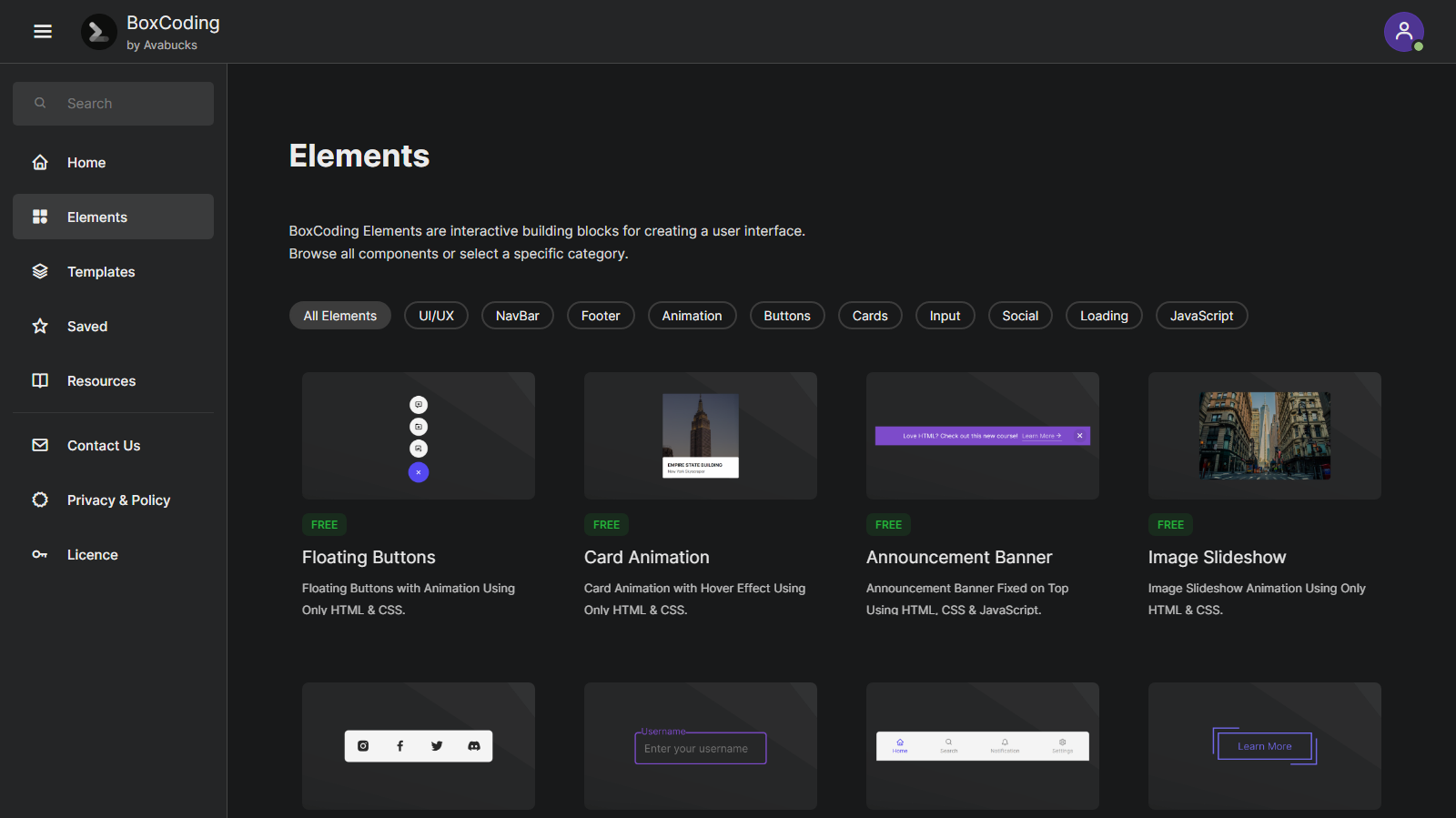Click the Elements grid icon
Screen dimensions: 1456x818
[x=40, y=217]
